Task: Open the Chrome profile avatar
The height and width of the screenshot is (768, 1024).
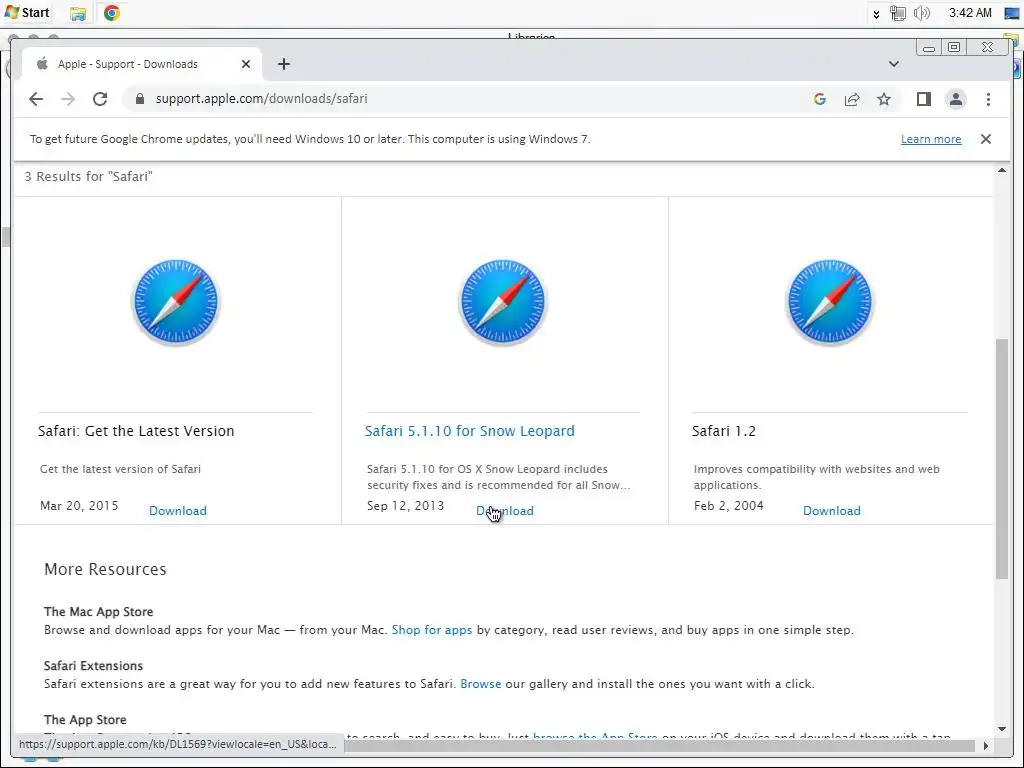Action: click(955, 99)
